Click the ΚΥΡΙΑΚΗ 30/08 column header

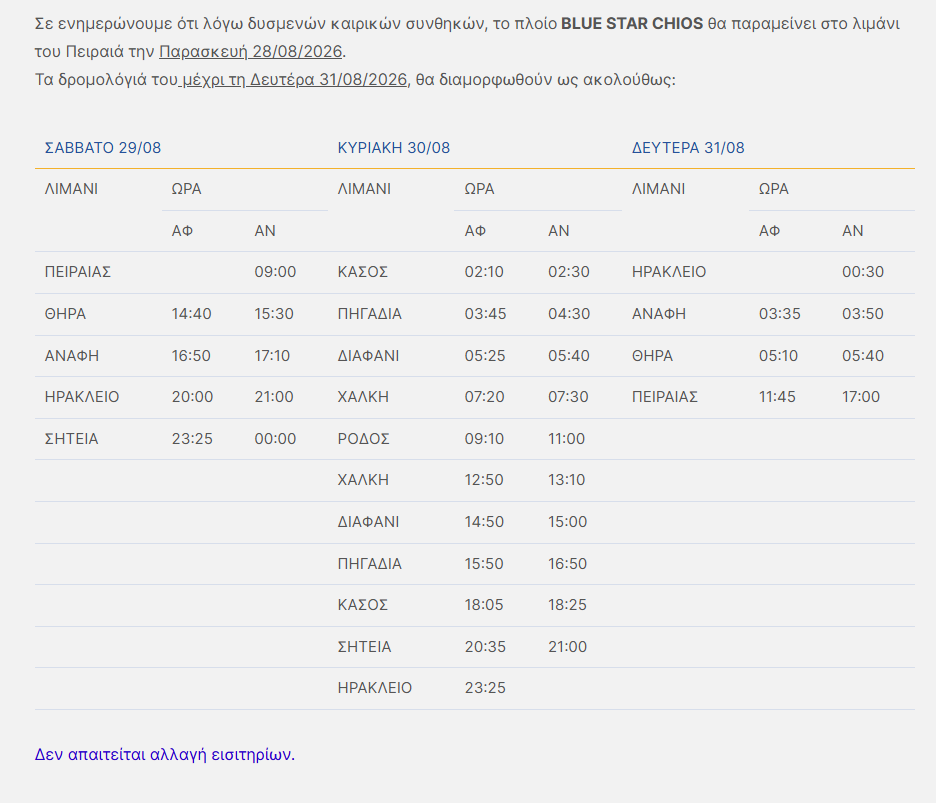coord(393,148)
